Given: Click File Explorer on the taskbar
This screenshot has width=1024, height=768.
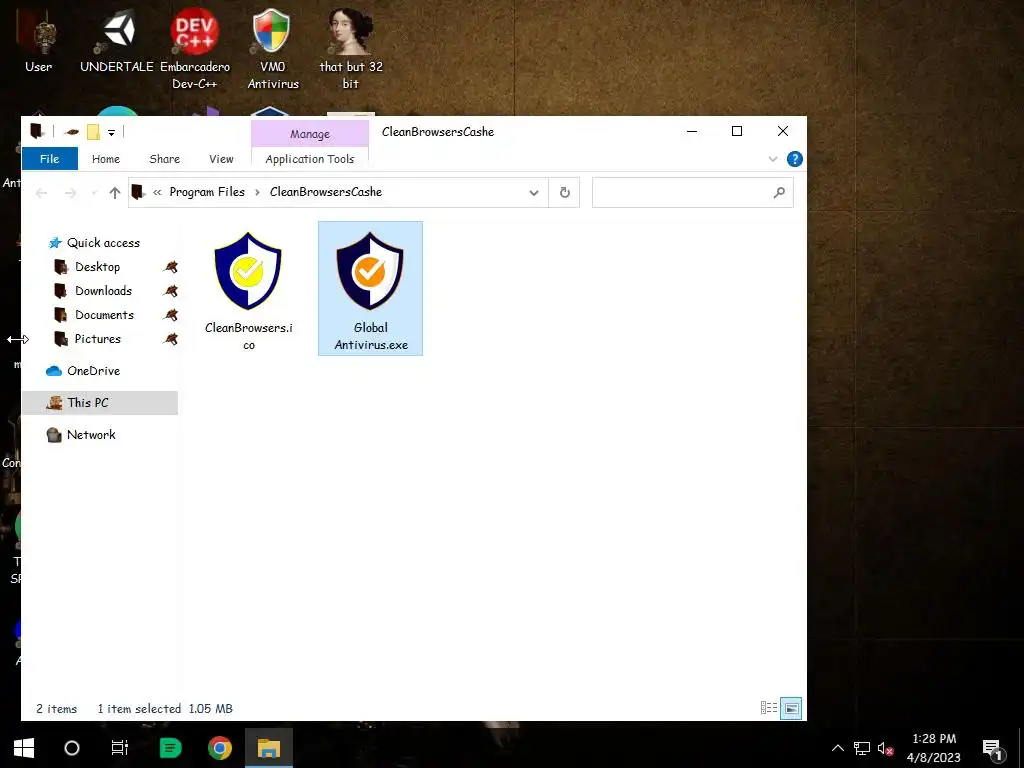Looking at the screenshot, I should pyautogui.click(x=269, y=748).
